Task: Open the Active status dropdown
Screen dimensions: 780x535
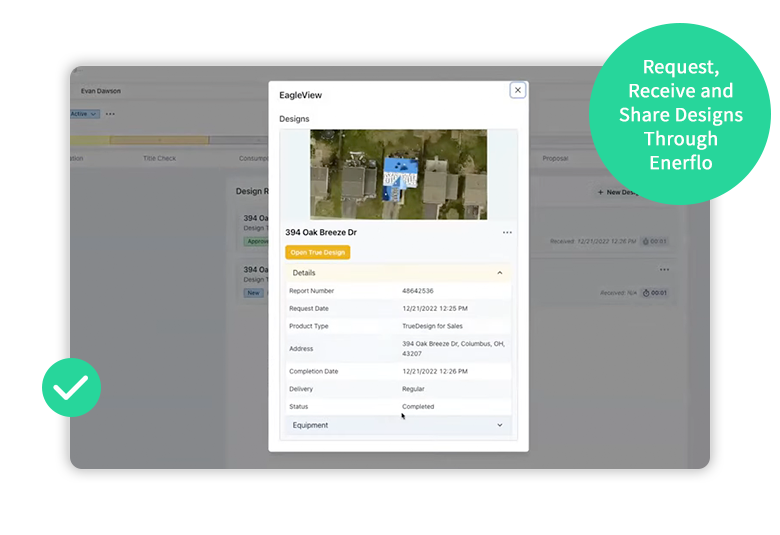Action: click(84, 114)
